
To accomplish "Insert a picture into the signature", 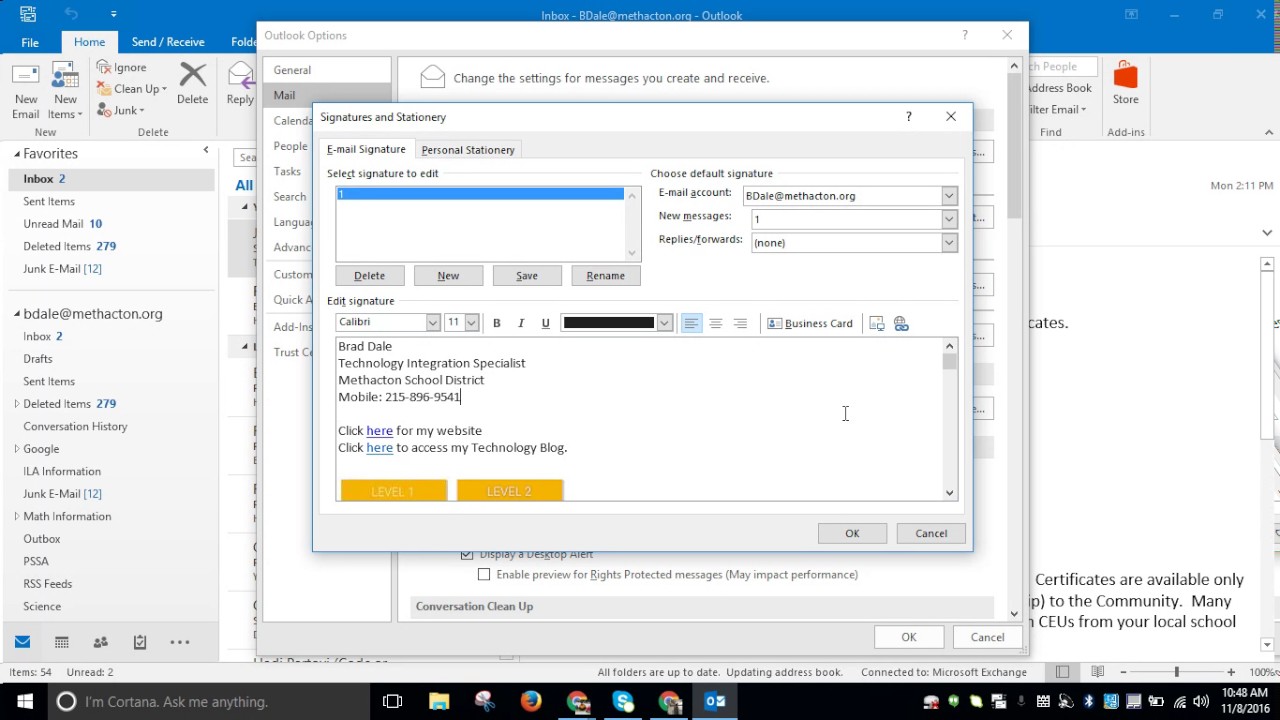I will coord(877,323).
